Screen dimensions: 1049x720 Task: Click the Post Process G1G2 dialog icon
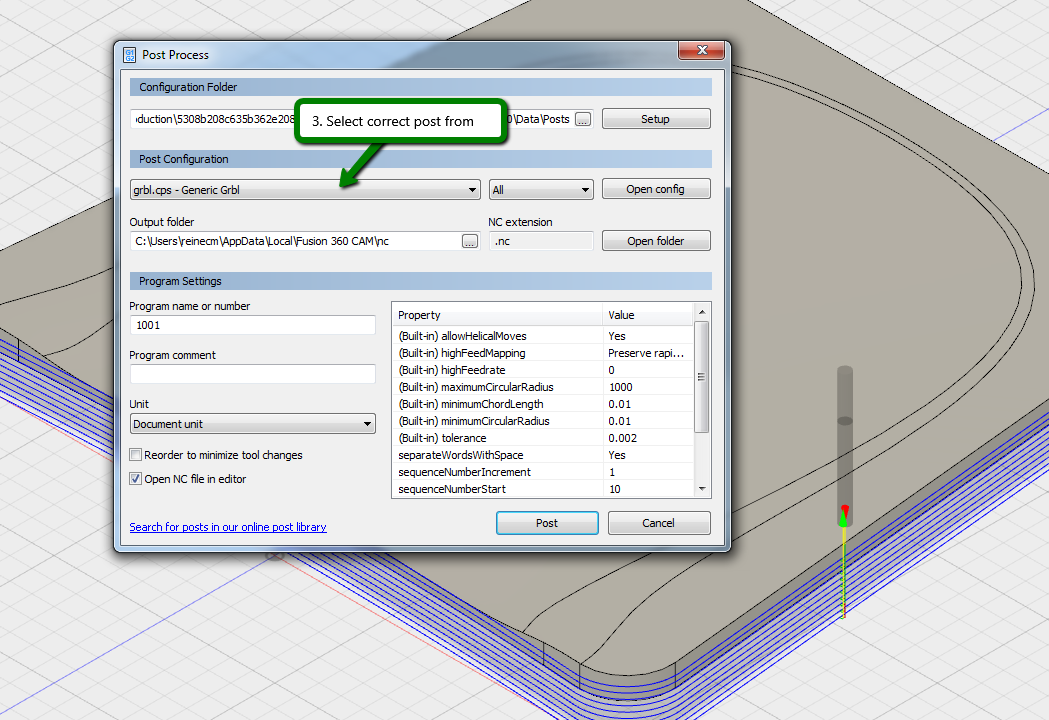point(128,55)
